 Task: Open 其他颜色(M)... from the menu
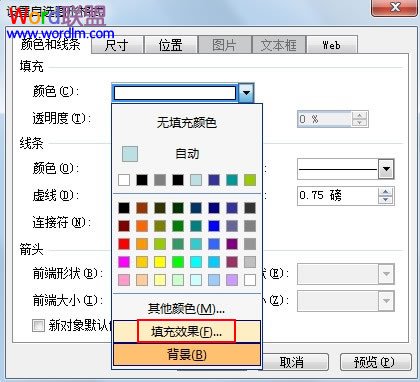click(186, 309)
